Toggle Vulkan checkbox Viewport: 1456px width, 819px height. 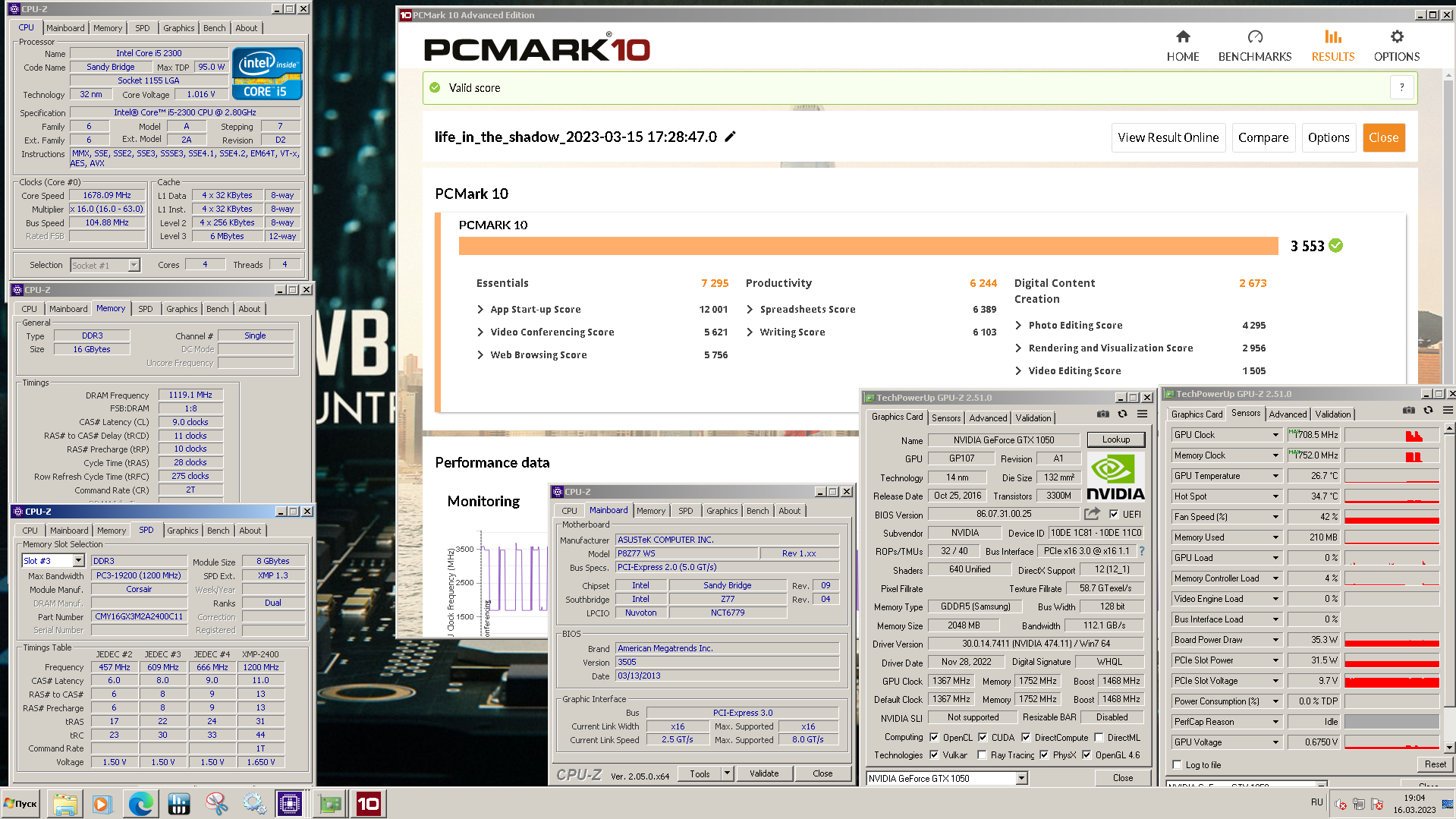click(x=935, y=754)
